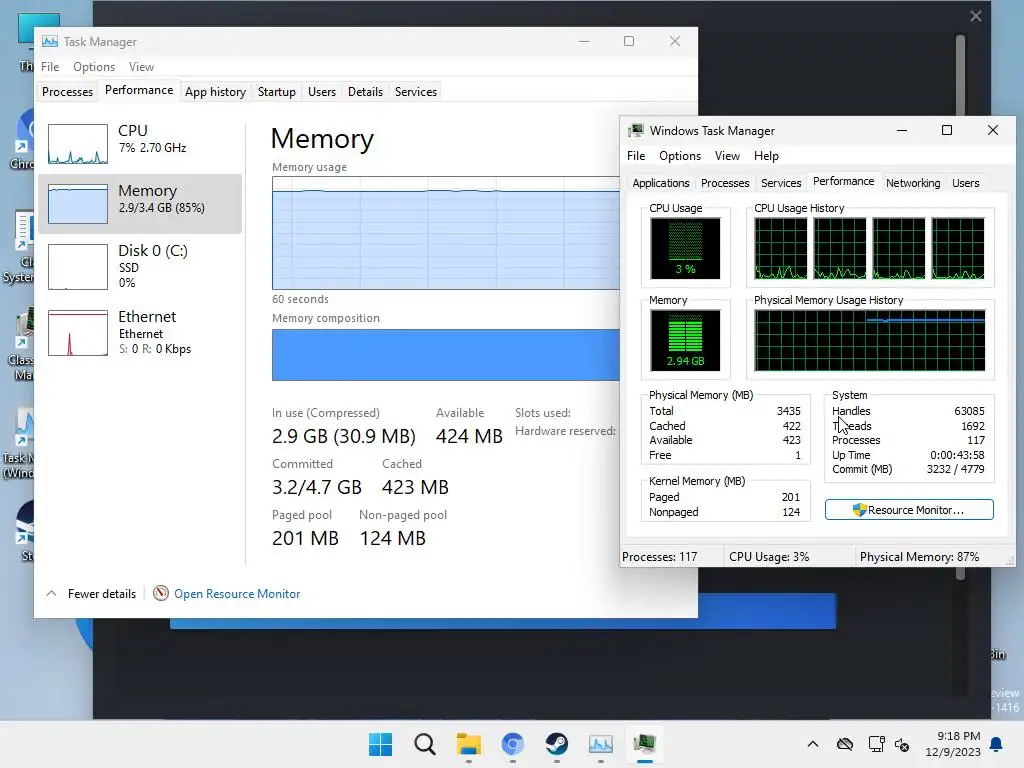Open Search from the taskbar
Screen dimensions: 1024x768
point(424,744)
